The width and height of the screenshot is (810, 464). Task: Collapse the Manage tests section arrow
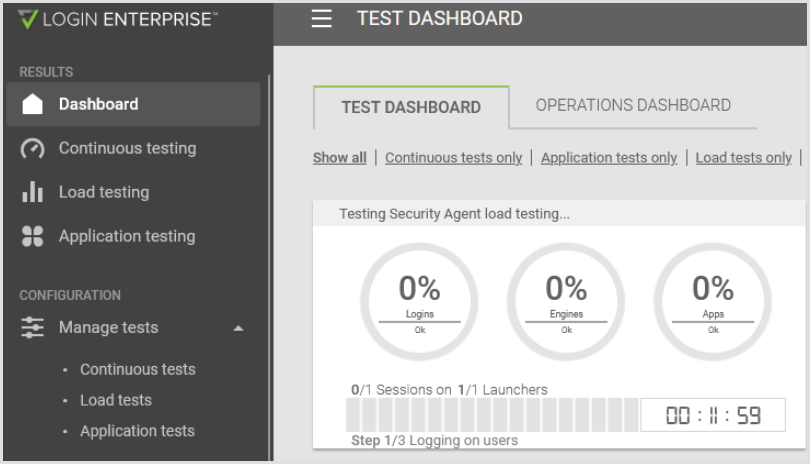click(x=238, y=328)
